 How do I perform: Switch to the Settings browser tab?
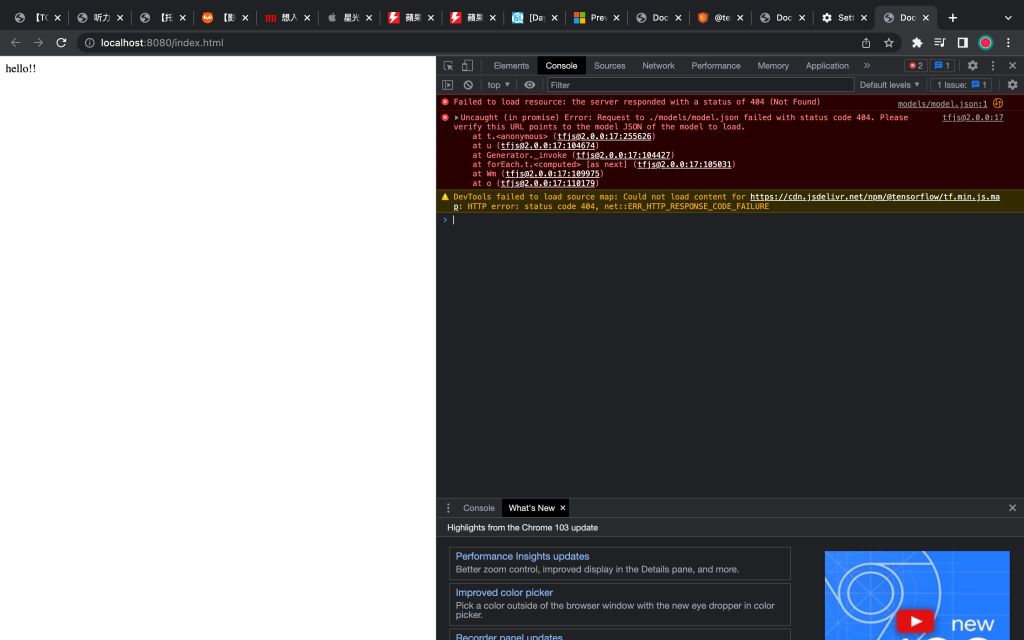(845, 18)
